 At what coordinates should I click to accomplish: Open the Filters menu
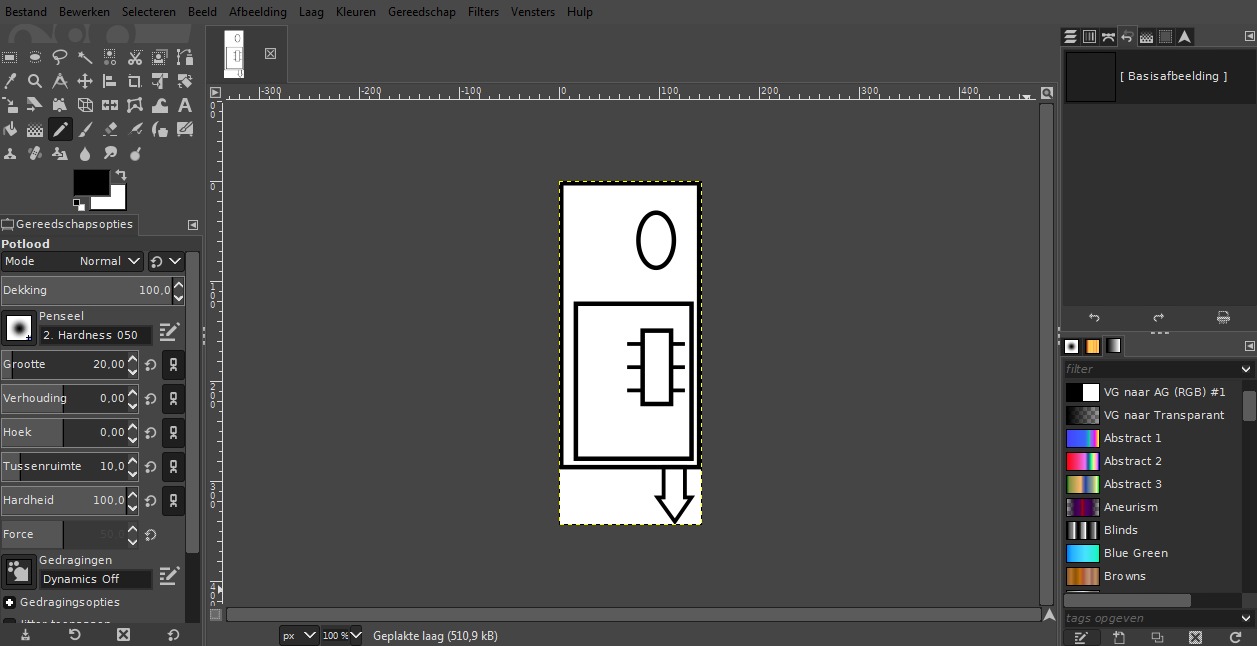(x=483, y=12)
